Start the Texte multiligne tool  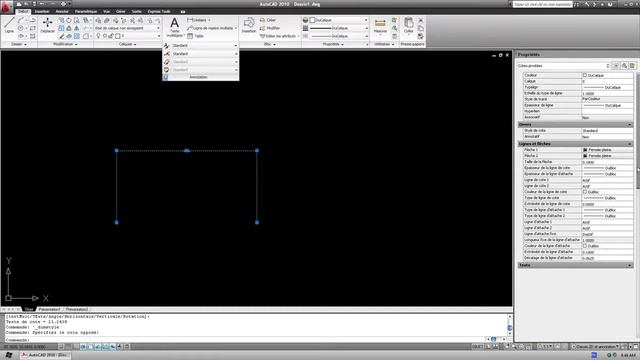click(175, 27)
